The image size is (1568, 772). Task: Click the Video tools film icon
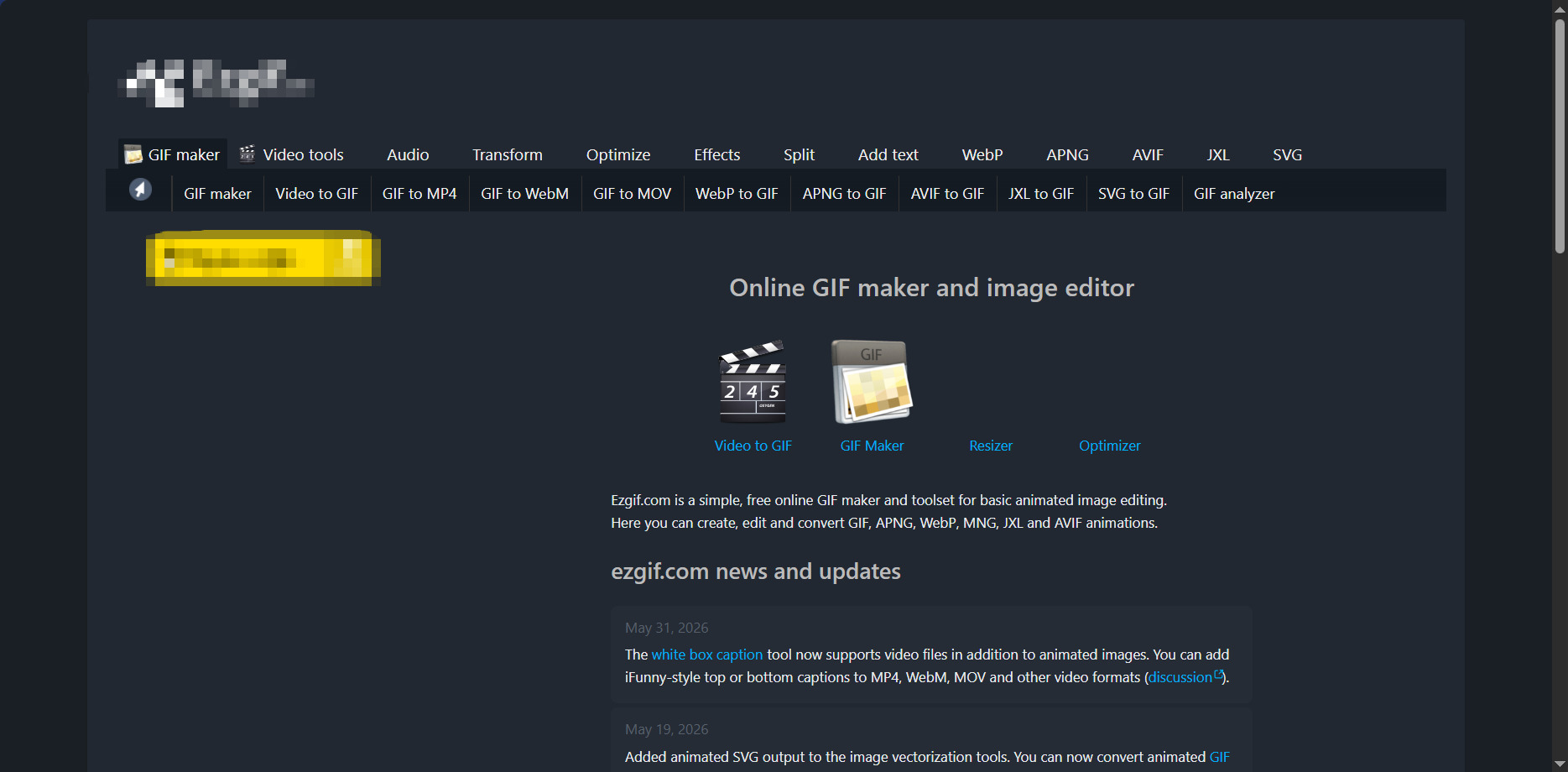247,154
